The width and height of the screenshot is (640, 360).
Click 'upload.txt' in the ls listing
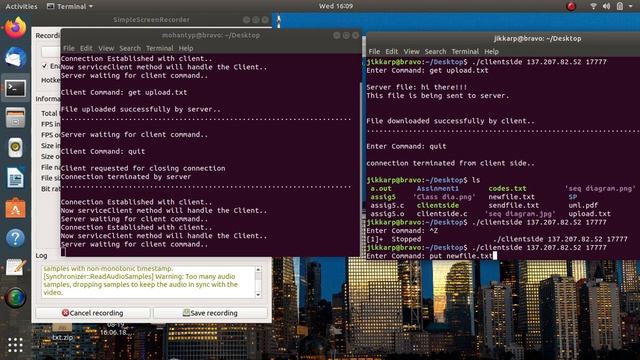pos(589,213)
